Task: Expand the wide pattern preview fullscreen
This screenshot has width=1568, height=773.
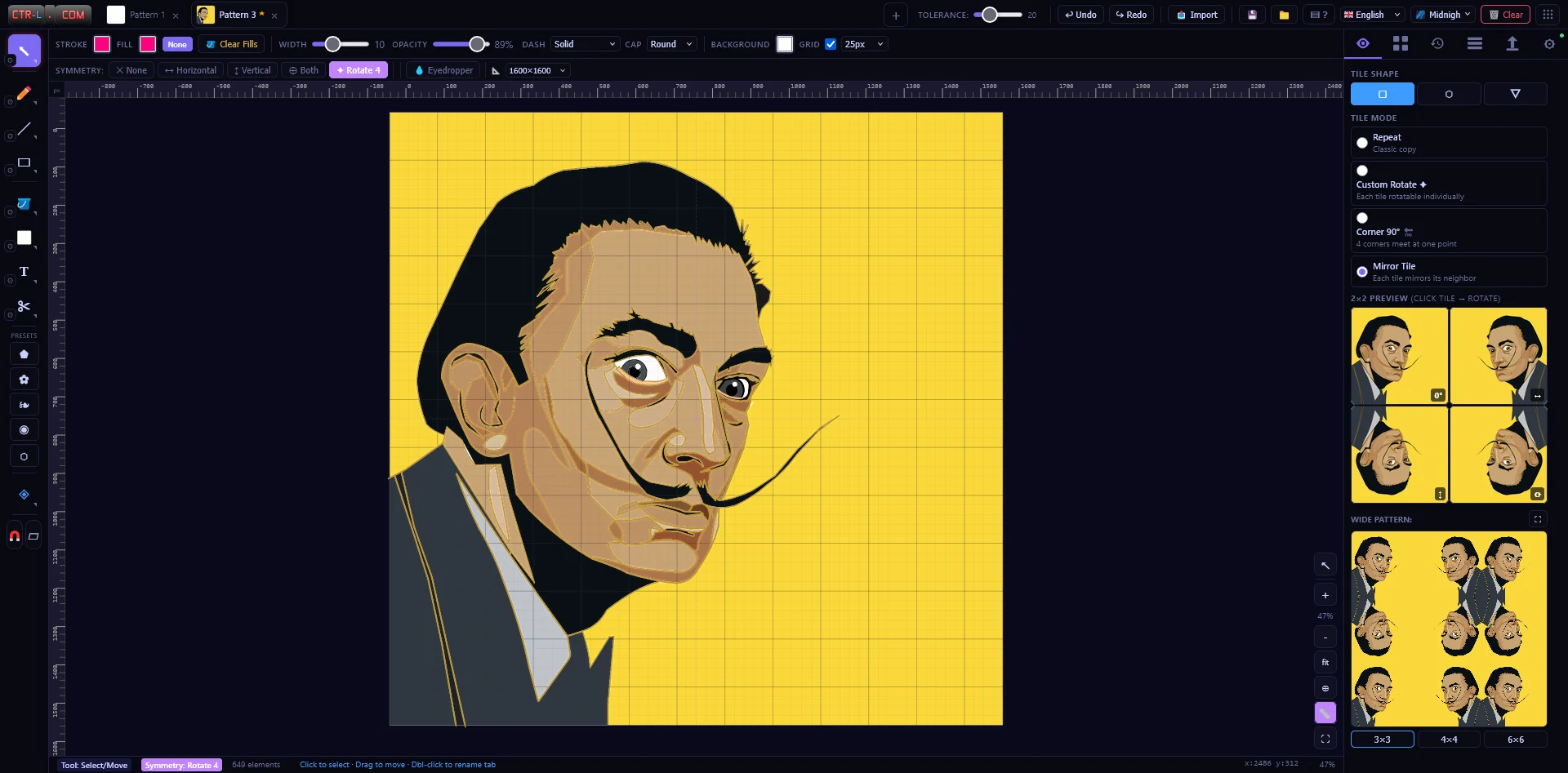Action: pyautogui.click(x=1538, y=519)
